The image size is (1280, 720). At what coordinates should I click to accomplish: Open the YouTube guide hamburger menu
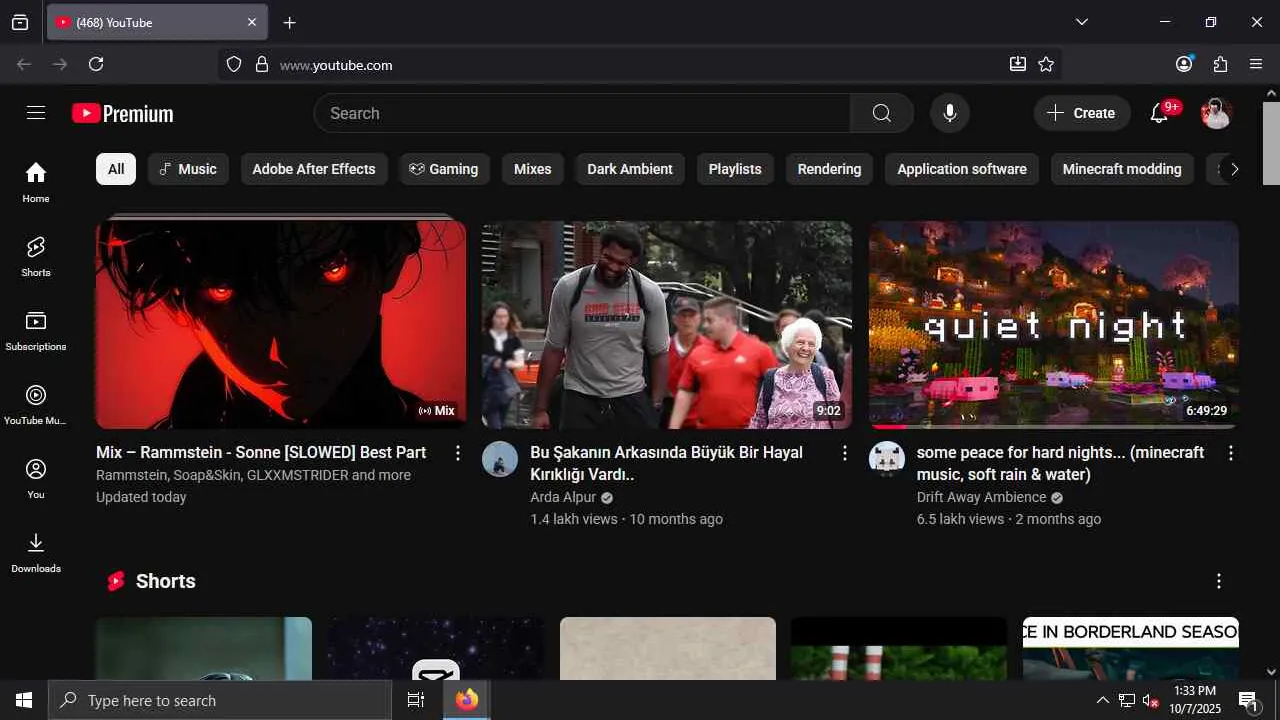click(x=36, y=113)
